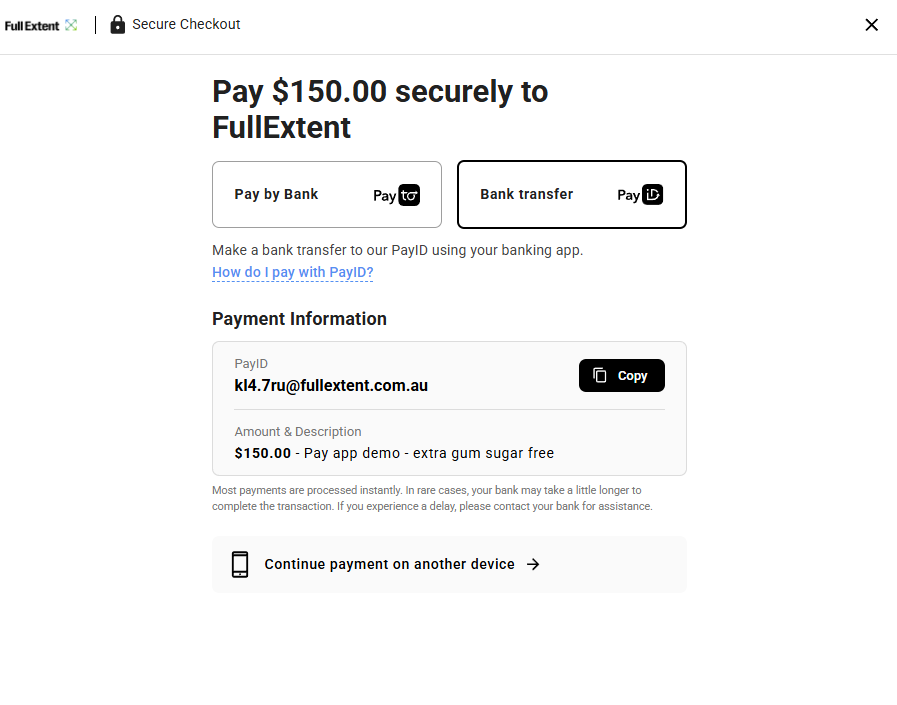
Task: Copy the PayID email address
Action: (x=622, y=375)
